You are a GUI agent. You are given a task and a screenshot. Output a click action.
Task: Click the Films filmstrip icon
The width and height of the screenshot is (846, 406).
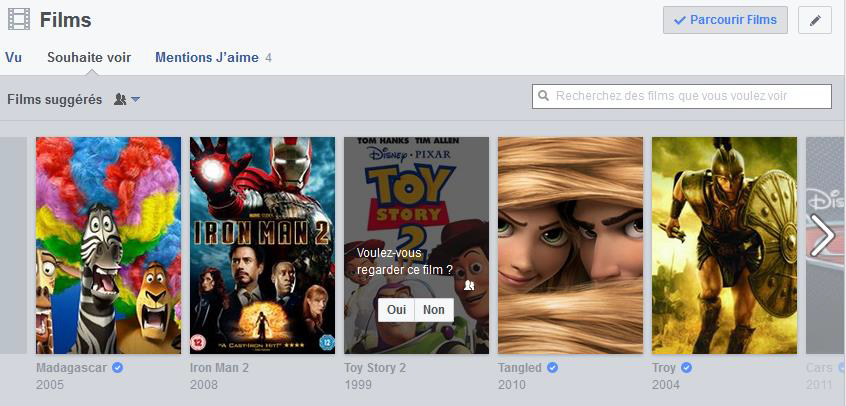(x=19, y=20)
